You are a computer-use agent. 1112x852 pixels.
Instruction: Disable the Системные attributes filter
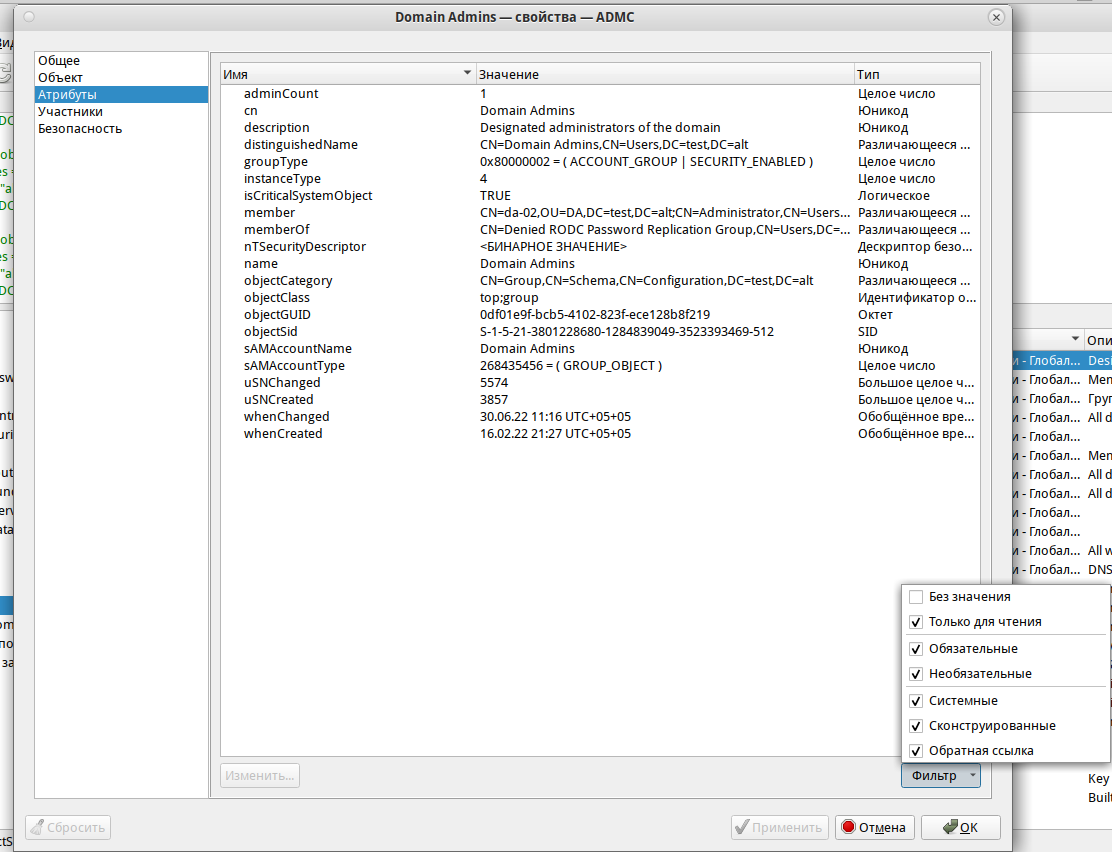(916, 701)
